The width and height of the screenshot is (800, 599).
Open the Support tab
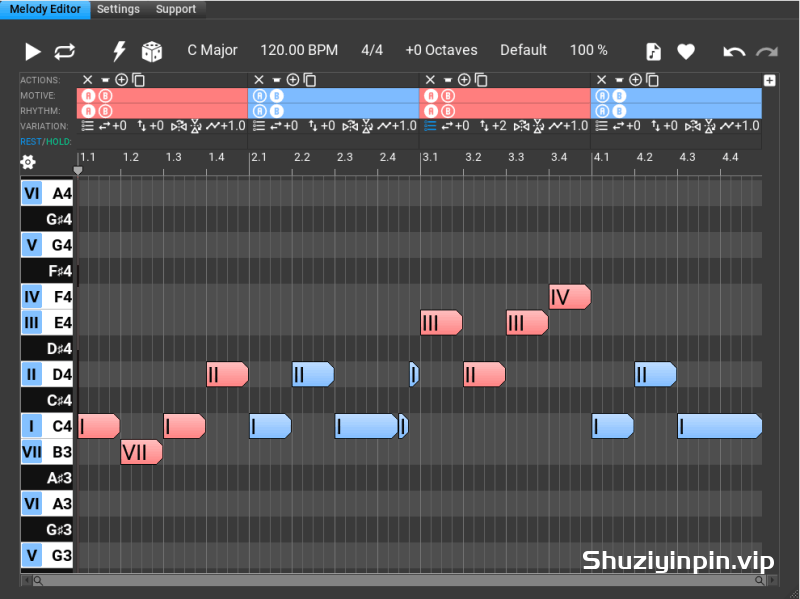176,9
